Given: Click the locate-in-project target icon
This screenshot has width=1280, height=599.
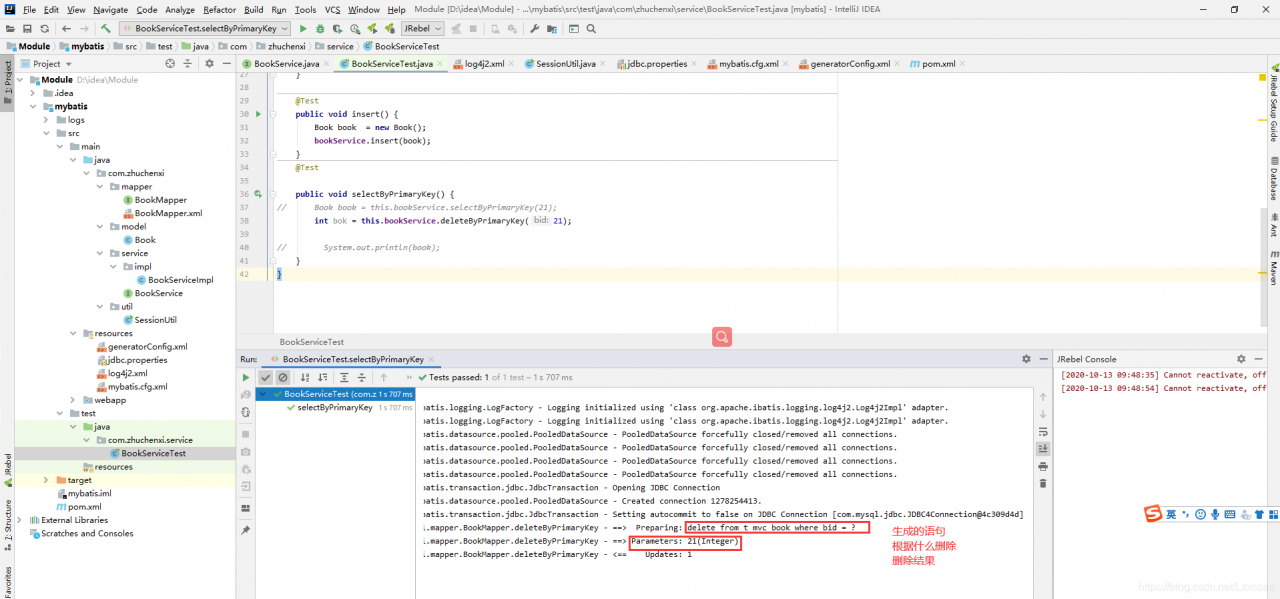Looking at the screenshot, I should click(x=170, y=64).
